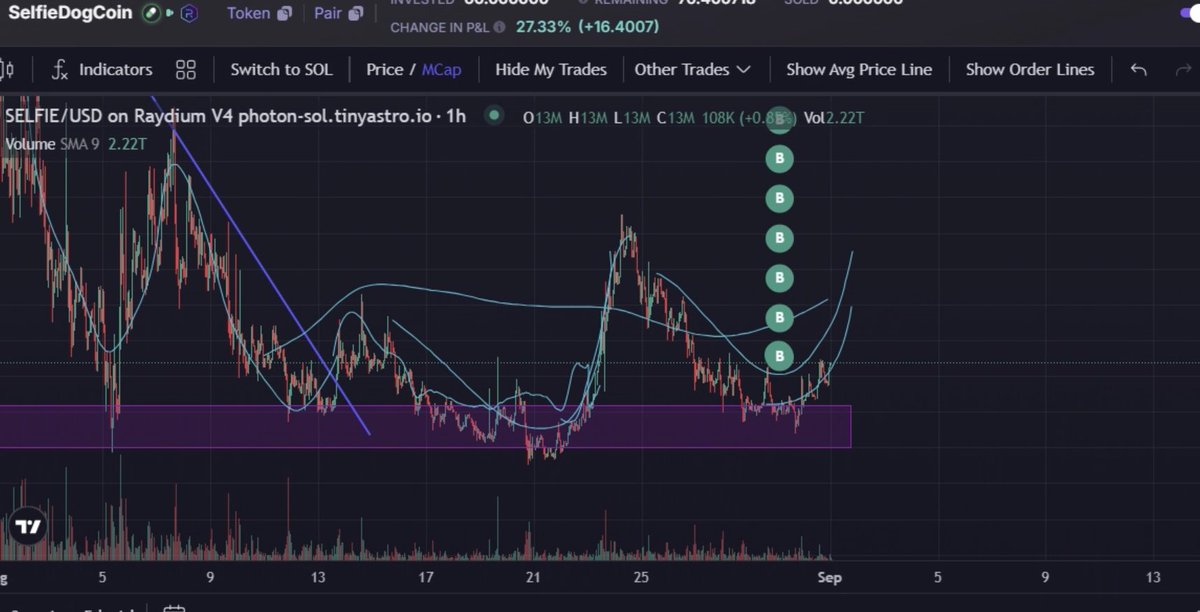Open the fx Indicators menu

click(x=102, y=70)
